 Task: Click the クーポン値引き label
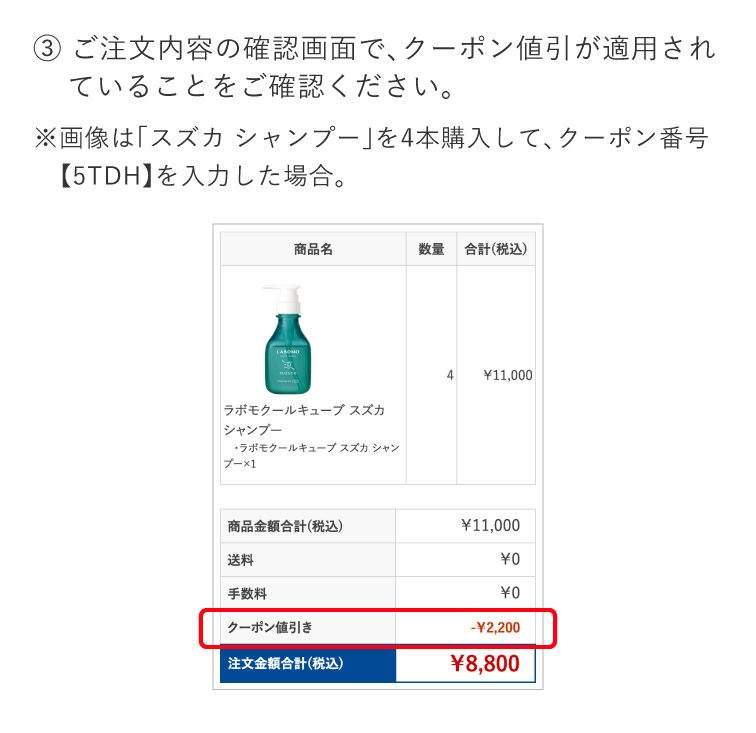270,627
